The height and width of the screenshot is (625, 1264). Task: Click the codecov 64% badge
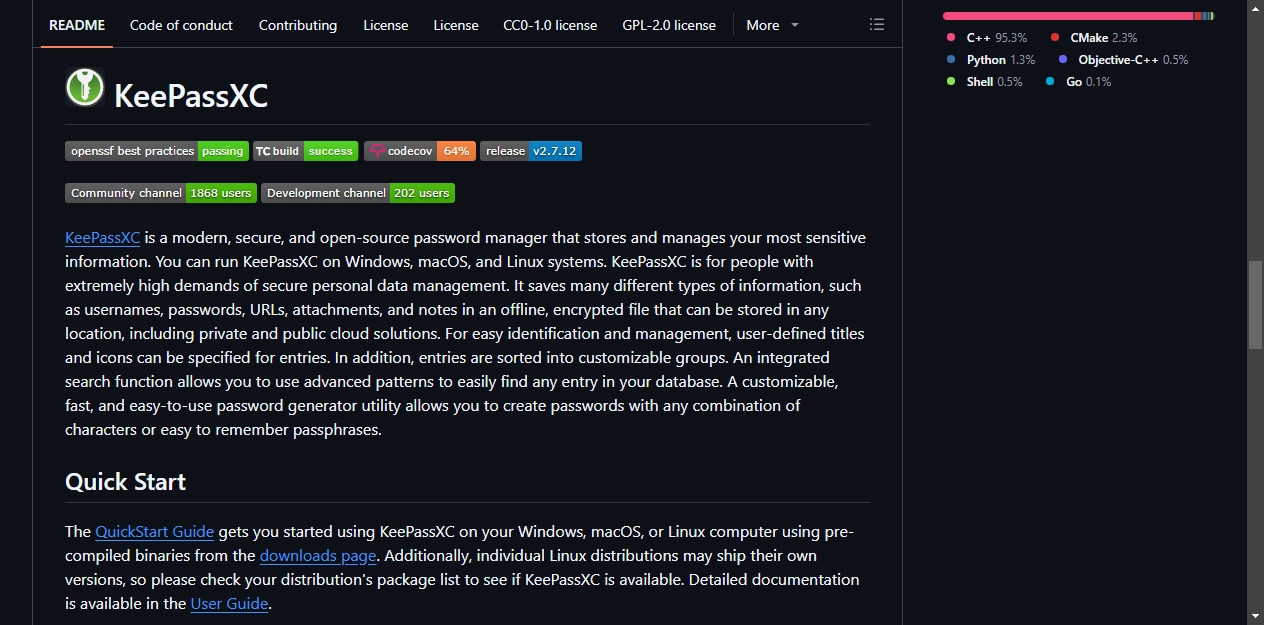click(x=420, y=151)
